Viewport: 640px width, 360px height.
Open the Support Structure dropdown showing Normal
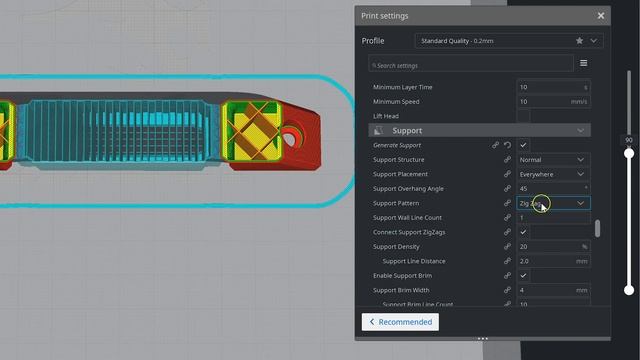tap(553, 160)
